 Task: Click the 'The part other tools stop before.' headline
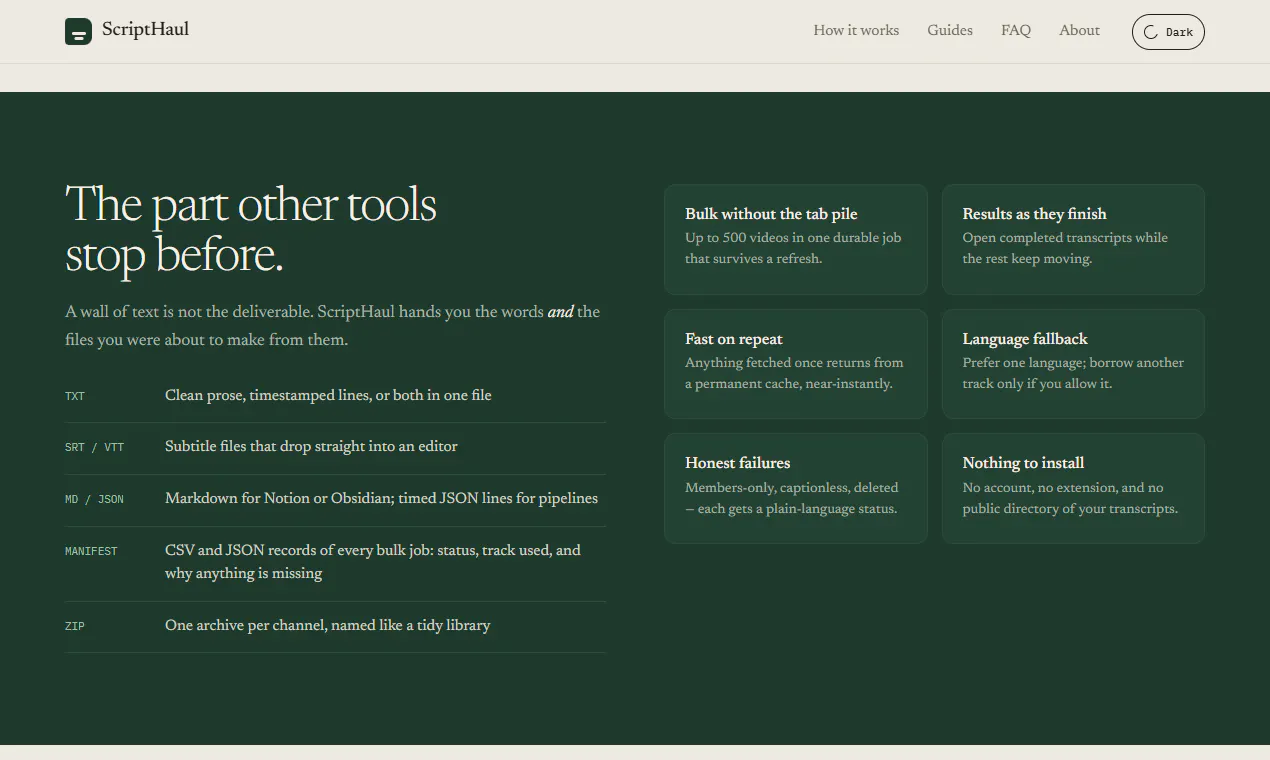(x=251, y=230)
